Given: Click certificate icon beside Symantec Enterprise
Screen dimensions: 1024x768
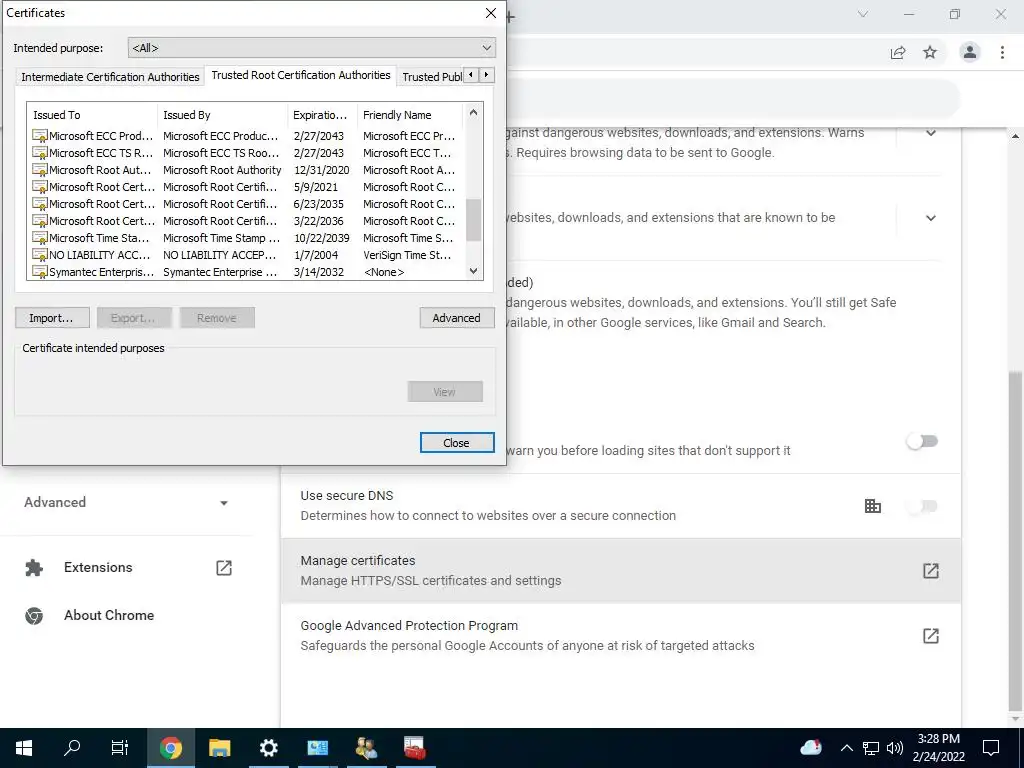Looking at the screenshot, I should coord(39,272).
